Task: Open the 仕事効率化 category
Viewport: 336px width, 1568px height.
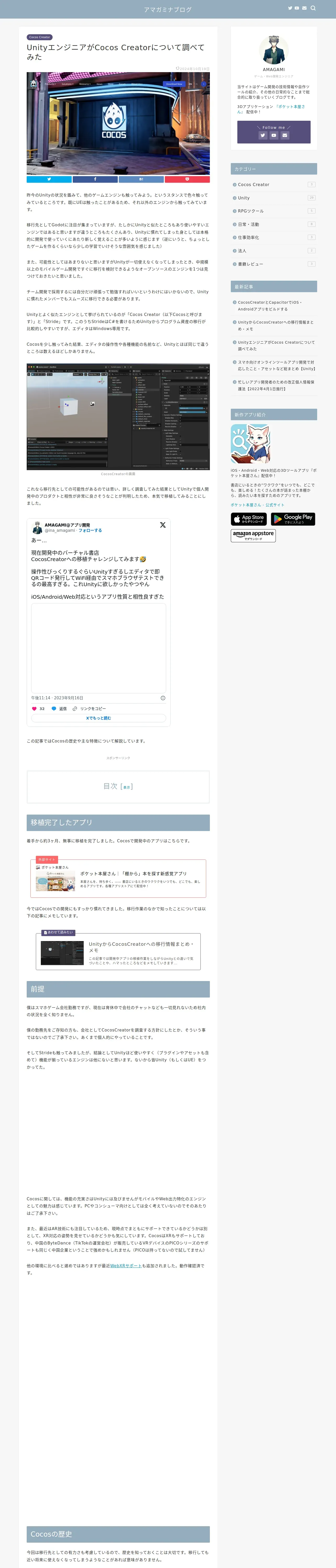Action: click(274, 237)
